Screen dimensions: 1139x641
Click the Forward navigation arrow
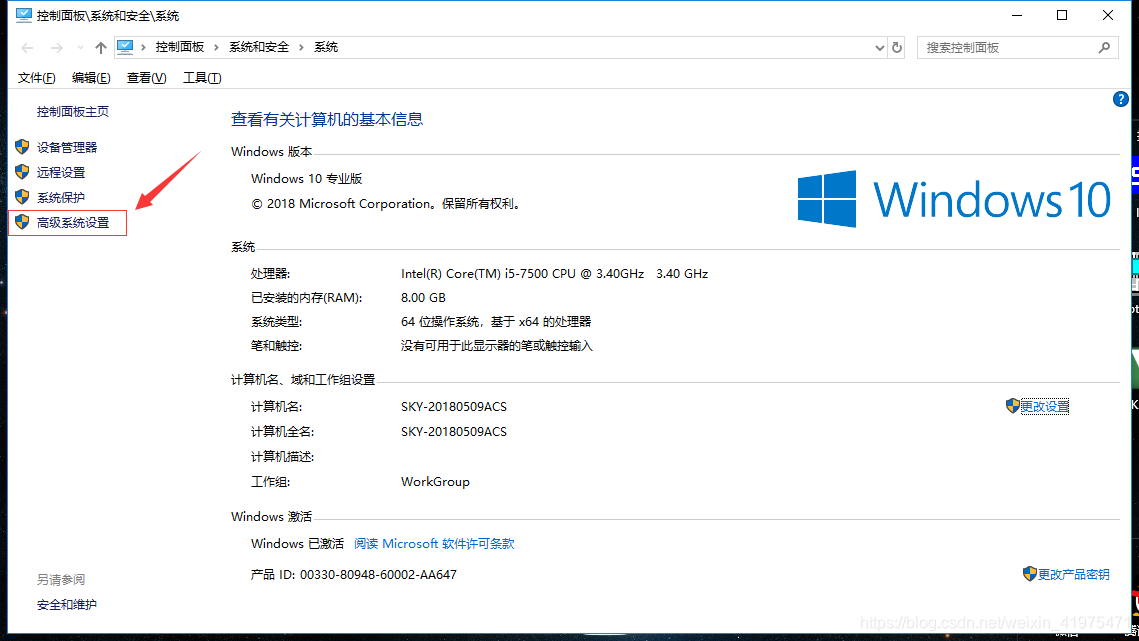point(56,48)
